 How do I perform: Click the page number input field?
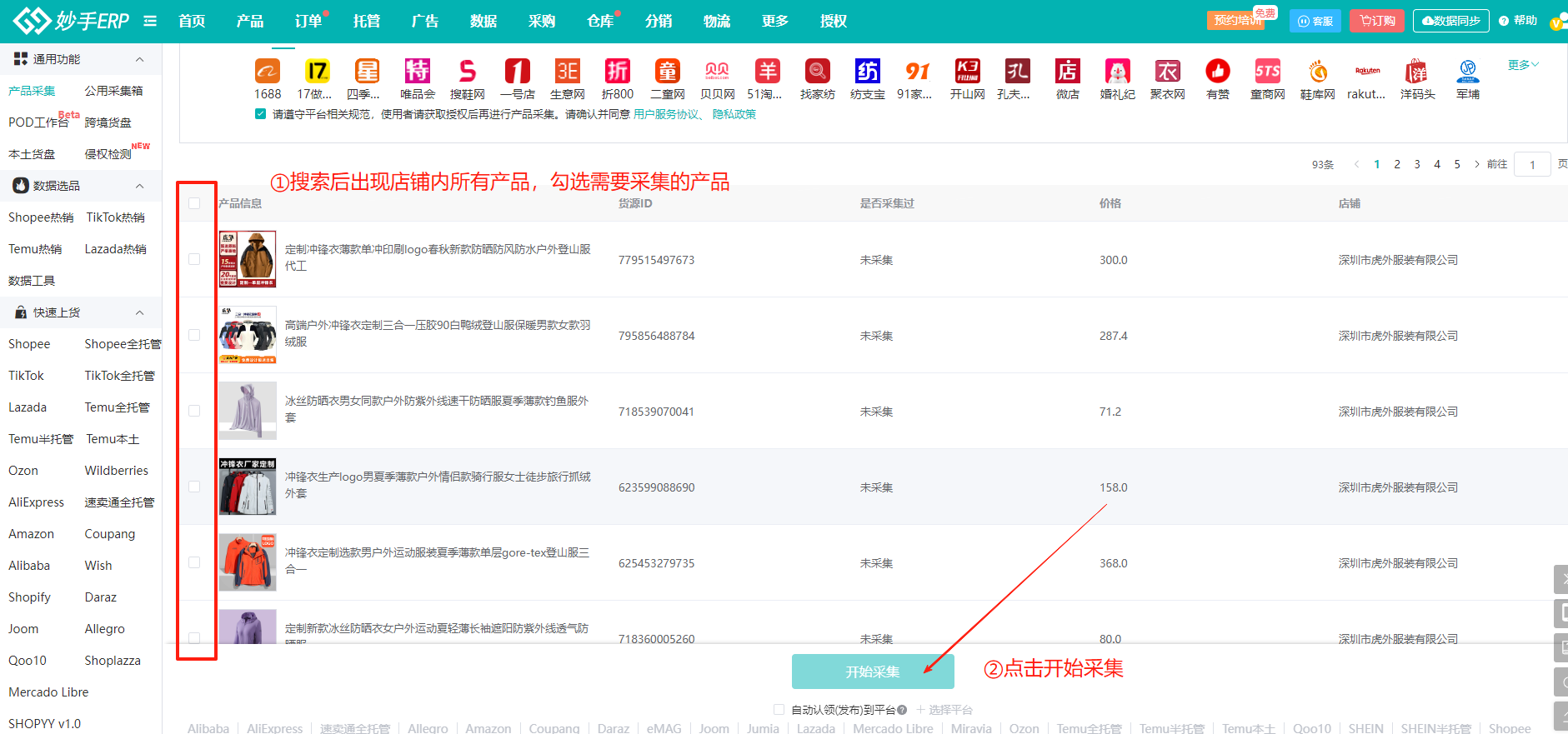click(1532, 164)
